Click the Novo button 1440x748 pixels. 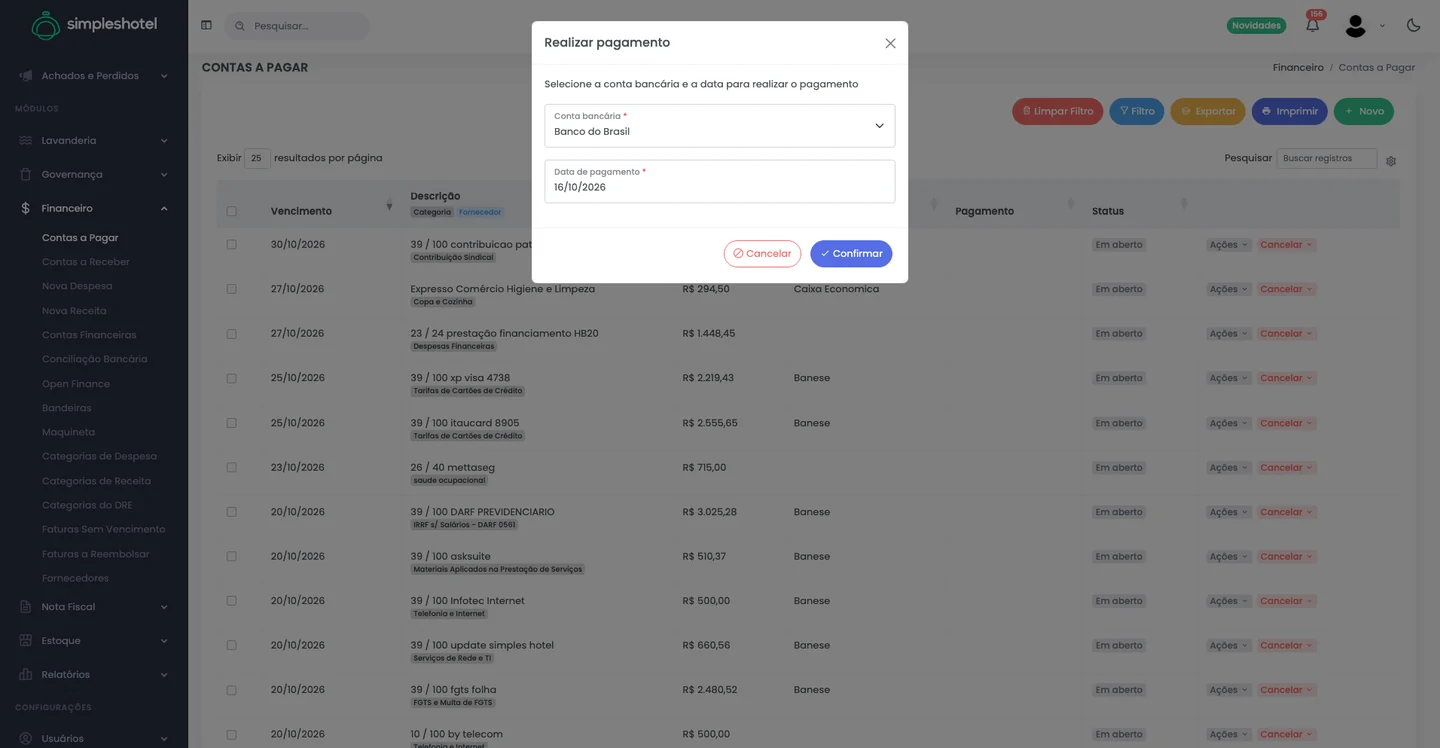click(x=1364, y=111)
